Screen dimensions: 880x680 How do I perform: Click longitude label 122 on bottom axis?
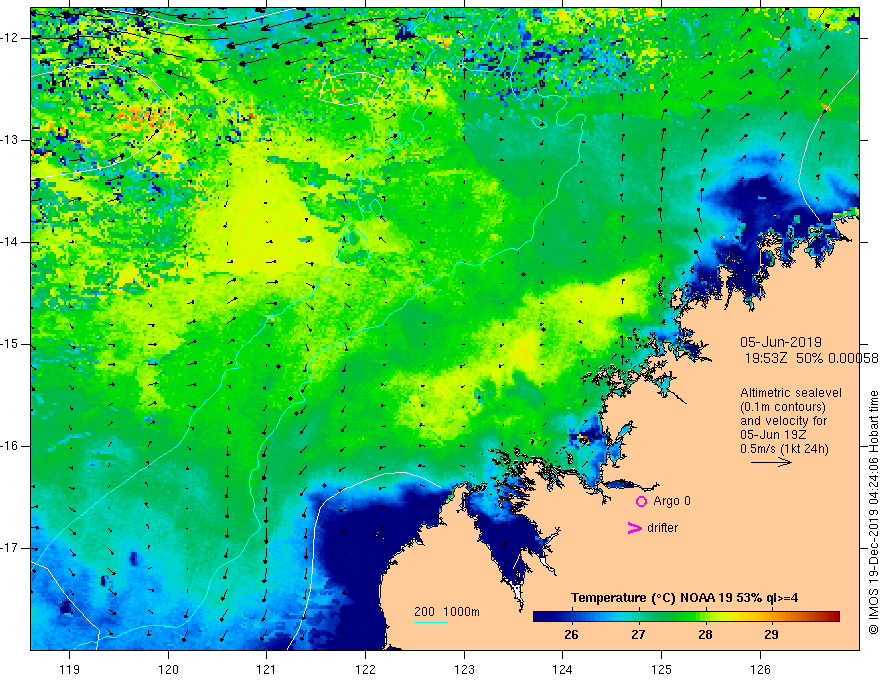365,669
